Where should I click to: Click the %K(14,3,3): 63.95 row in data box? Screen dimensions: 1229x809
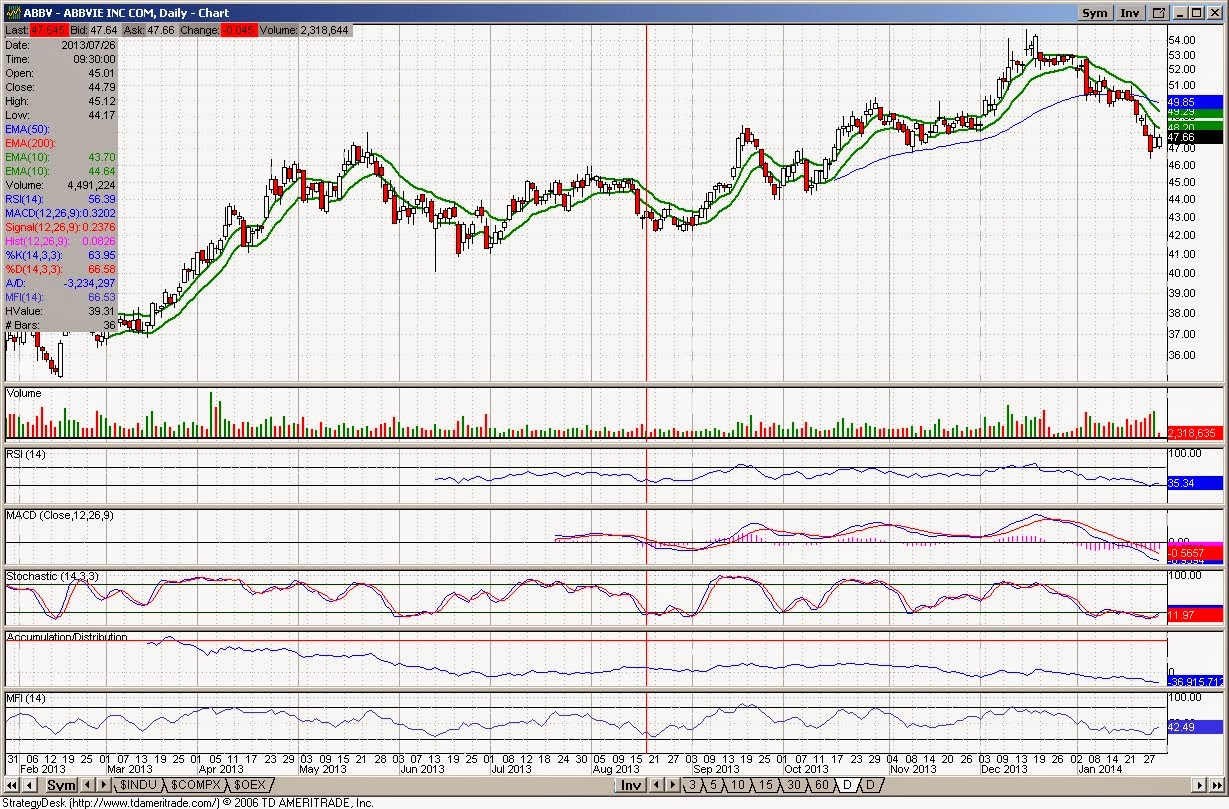pos(61,255)
